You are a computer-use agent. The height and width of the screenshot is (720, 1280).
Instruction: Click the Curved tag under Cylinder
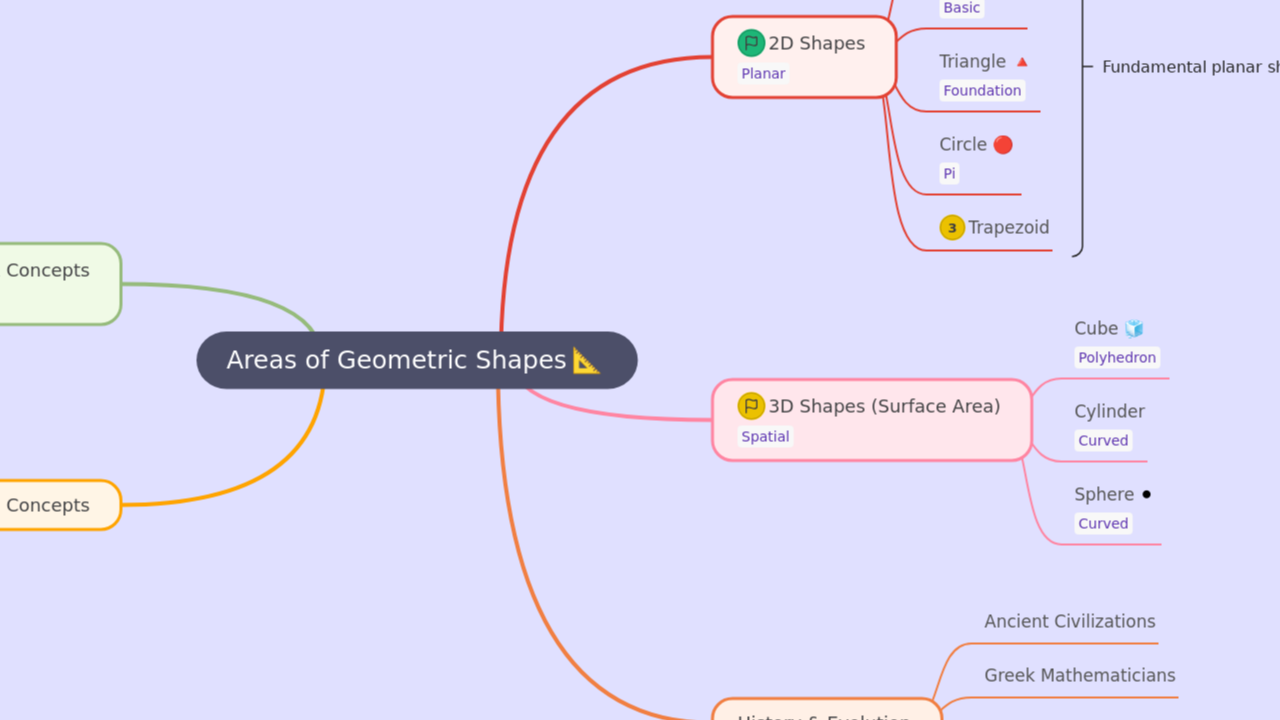pyautogui.click(x=1103, y=440)
